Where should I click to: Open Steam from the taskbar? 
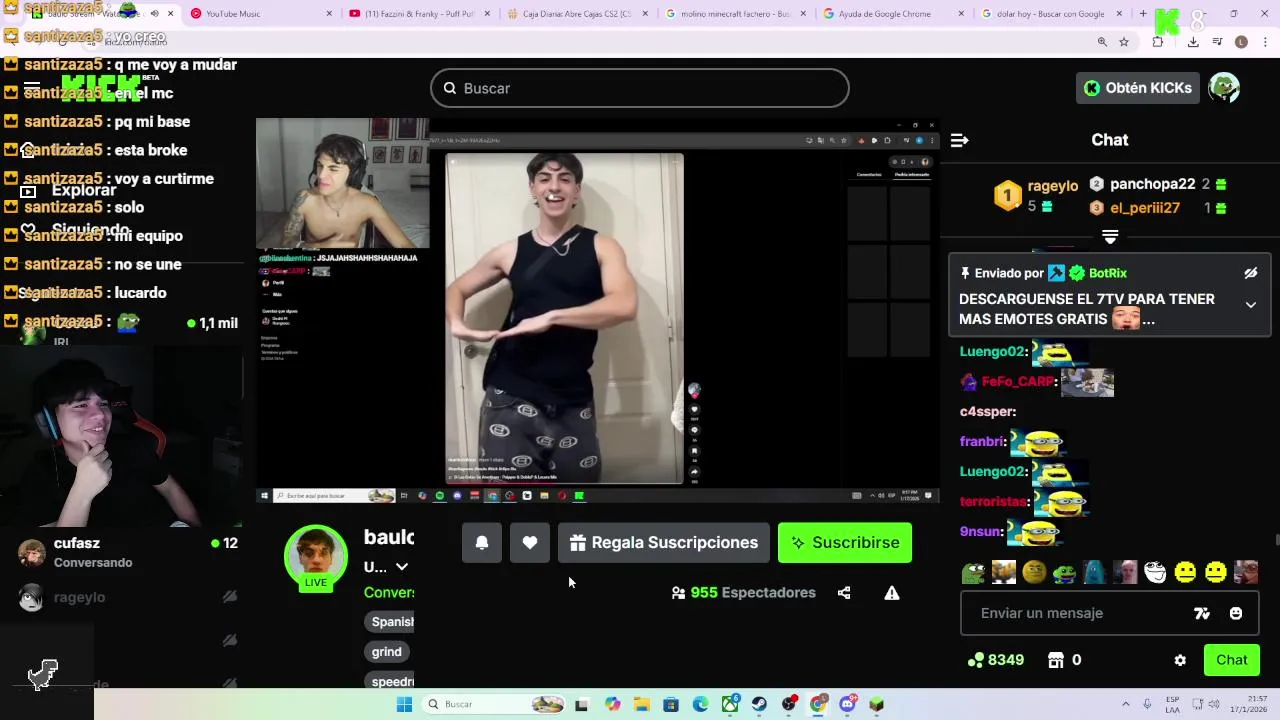760,704
